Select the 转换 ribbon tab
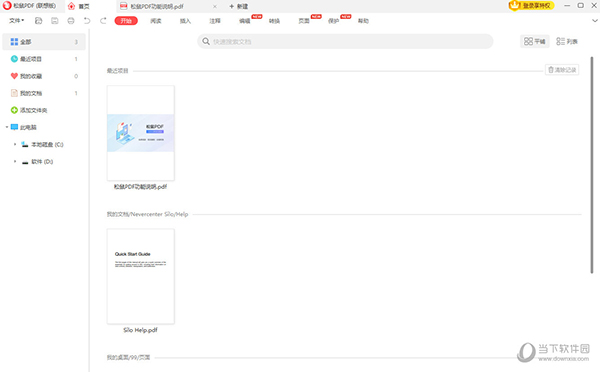Viewport: 600px width, 372px height. [274, 21]
